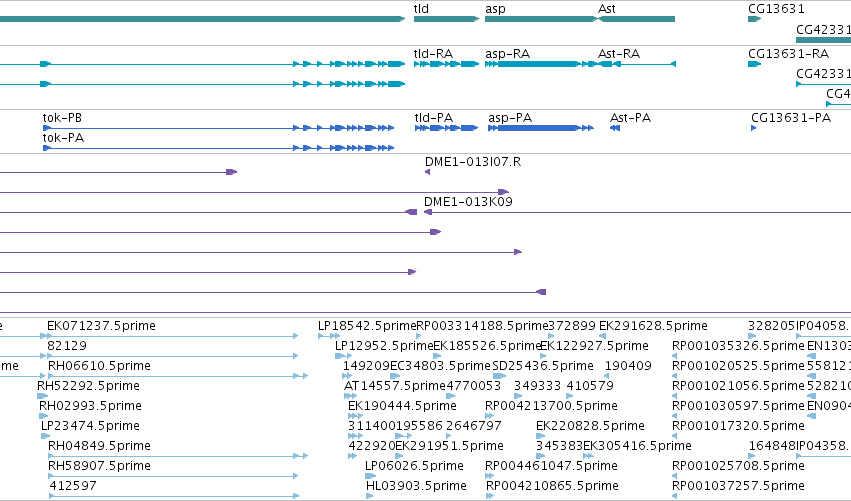This screenshot has height=501, width=851.
Task: Select the RH52292.5prime EST
Action: pos(88,386)
